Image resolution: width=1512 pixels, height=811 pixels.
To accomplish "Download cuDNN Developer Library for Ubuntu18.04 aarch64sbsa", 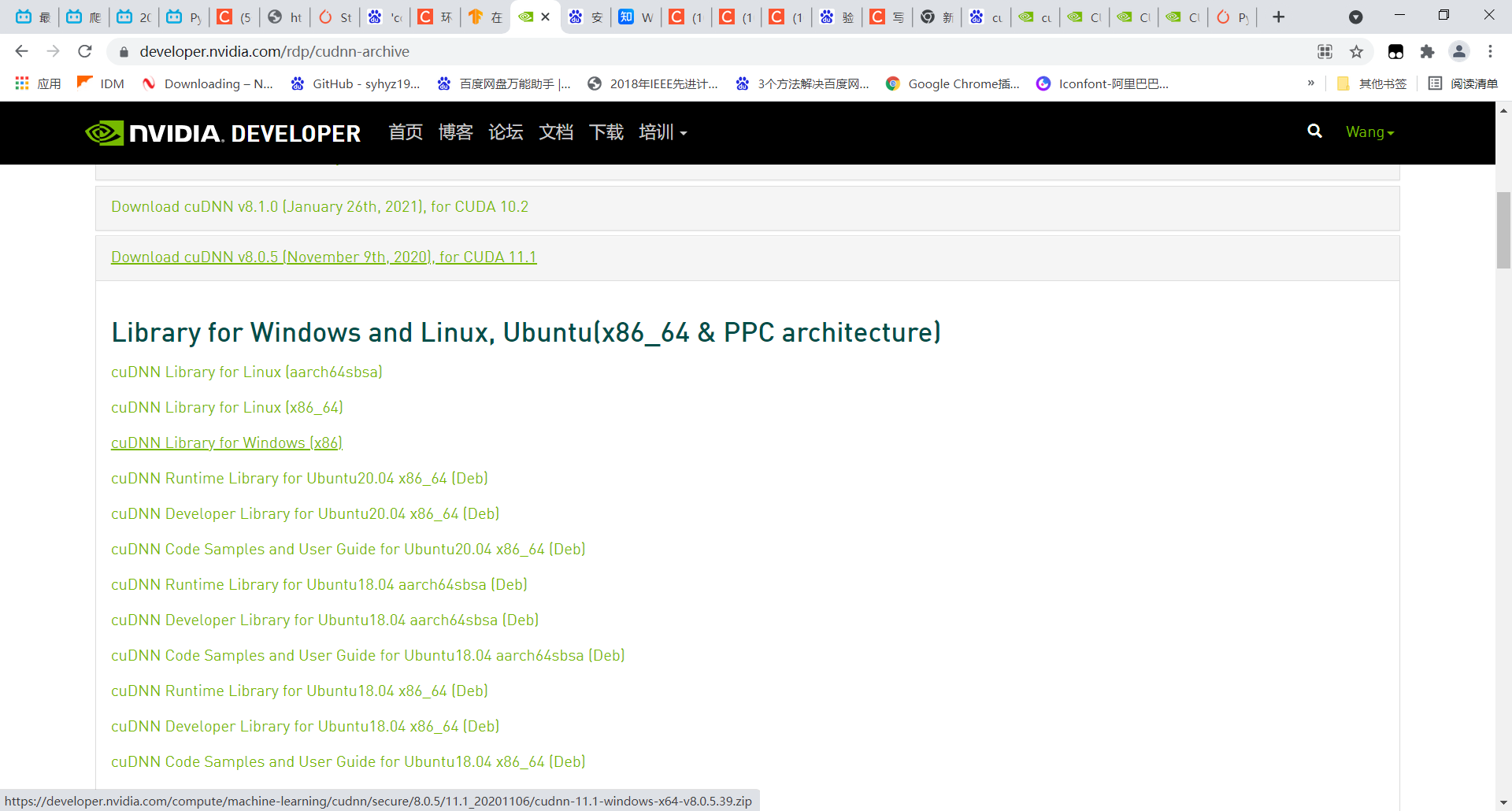I will [325, 620].
